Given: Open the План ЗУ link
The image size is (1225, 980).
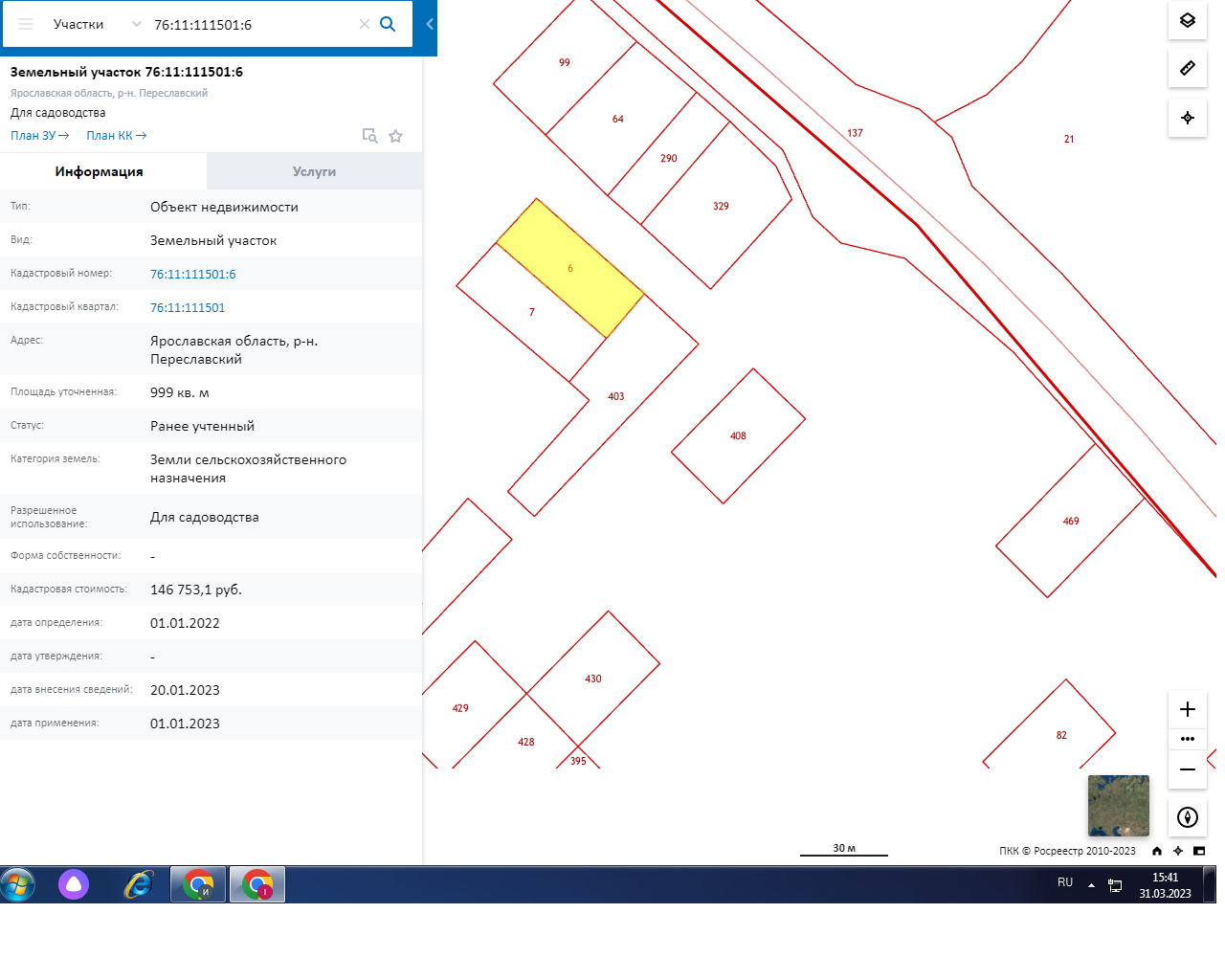Looking at the screenshot, I should (40, 136).
